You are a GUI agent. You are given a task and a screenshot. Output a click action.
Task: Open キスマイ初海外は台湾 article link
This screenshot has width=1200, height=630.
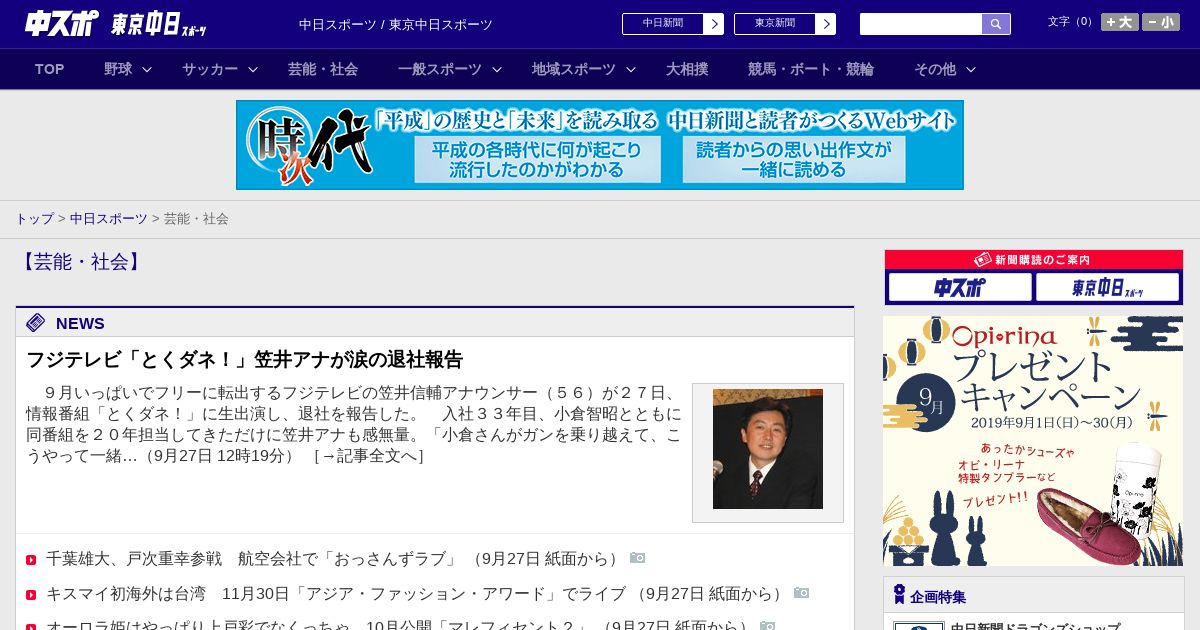[417, 594]
